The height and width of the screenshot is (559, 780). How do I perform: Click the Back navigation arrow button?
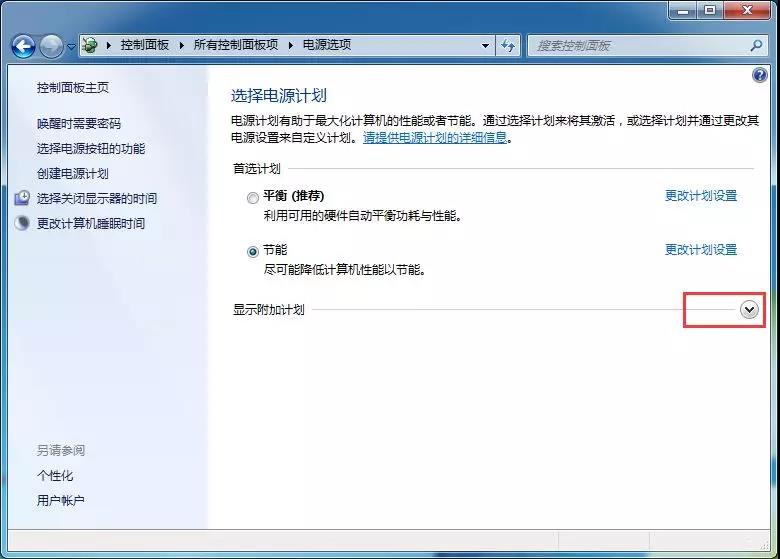(24, 46)
